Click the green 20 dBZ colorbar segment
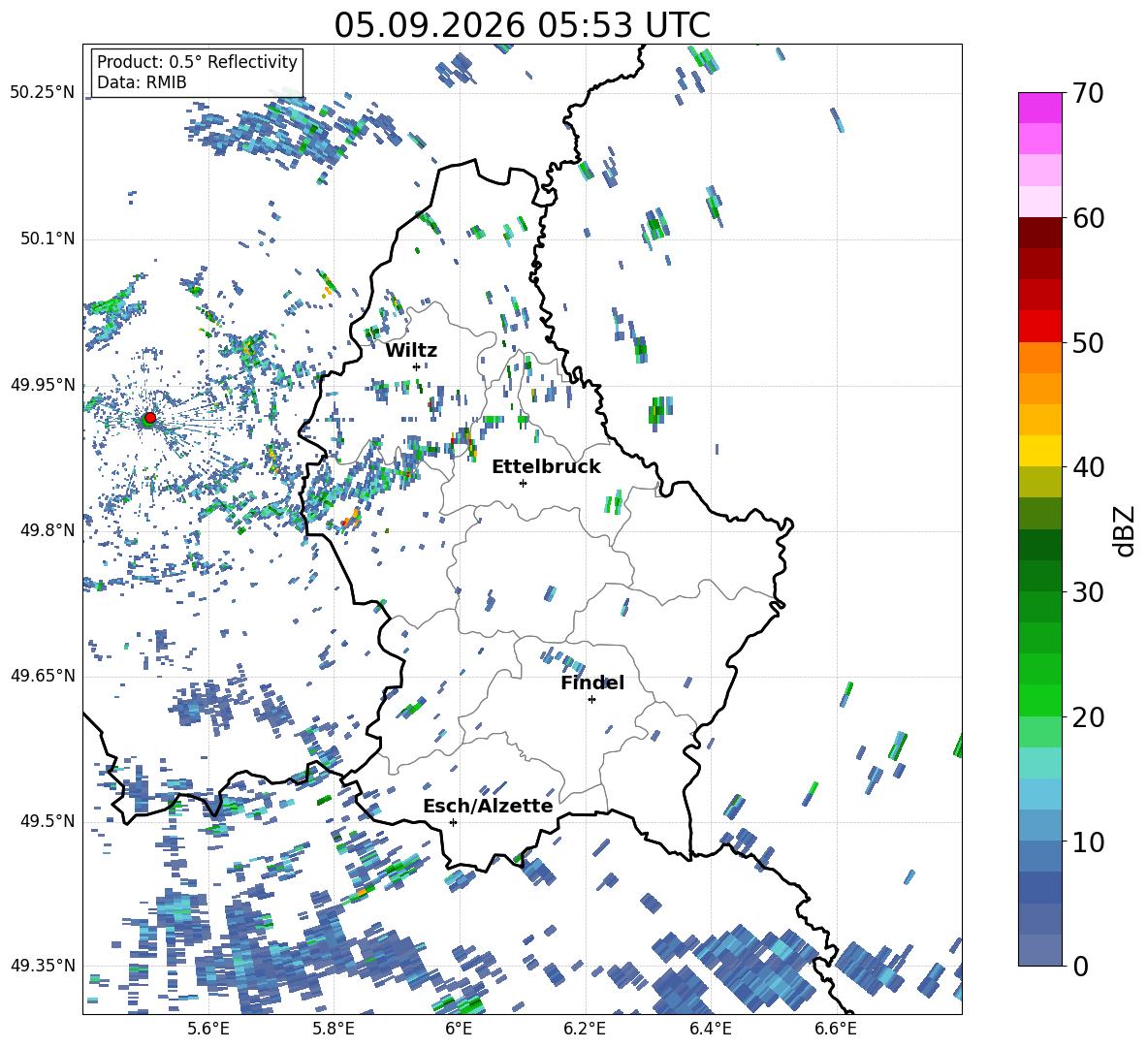The image size is (1148, 1048). coord(1039,700)
